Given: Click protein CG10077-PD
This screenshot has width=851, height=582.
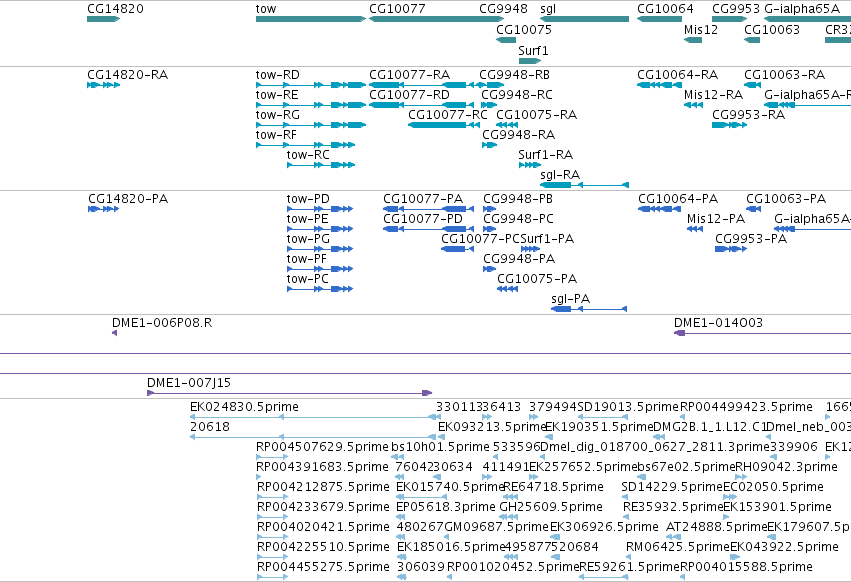Looking at the screenshot, I should pyautogui.click(x=428, y=229).
